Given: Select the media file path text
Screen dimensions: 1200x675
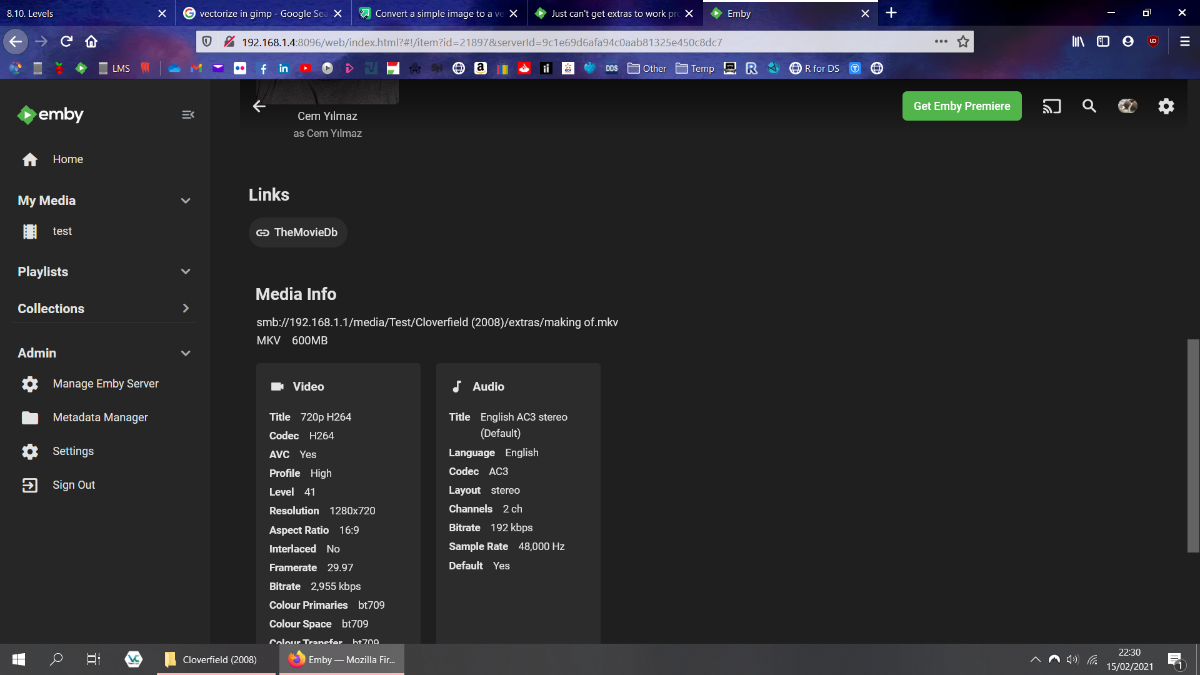Looking at the screenshot, I should [437, 322].
